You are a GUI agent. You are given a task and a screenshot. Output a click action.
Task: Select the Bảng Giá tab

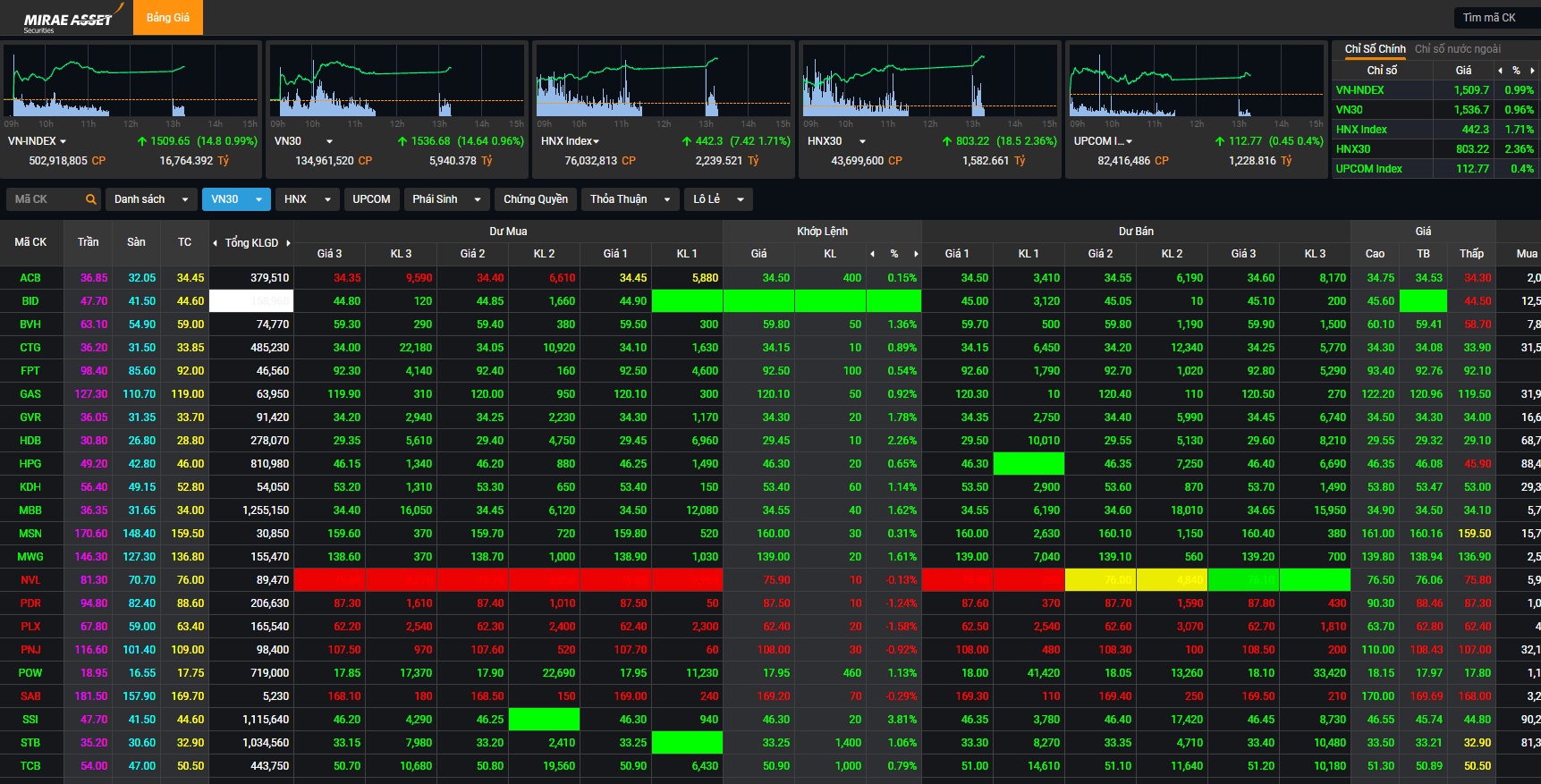[168, 18]
